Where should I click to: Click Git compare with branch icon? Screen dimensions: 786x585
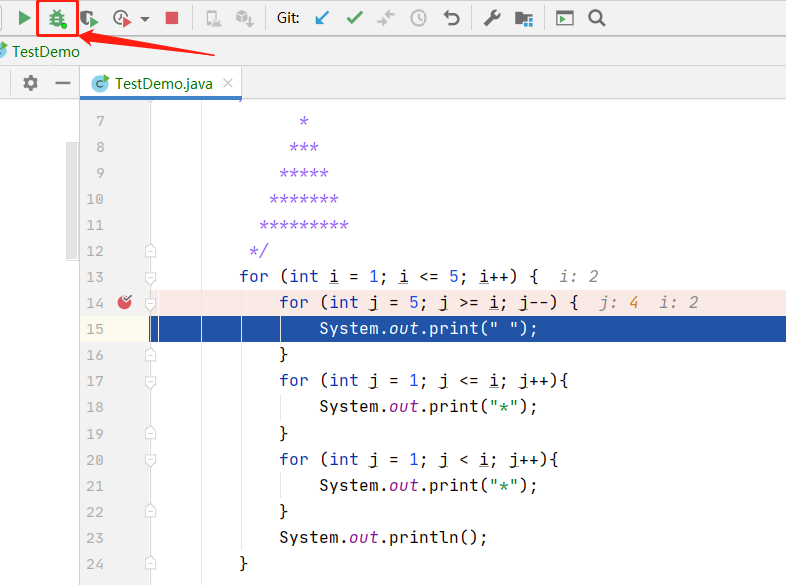[x=386, y=19]
